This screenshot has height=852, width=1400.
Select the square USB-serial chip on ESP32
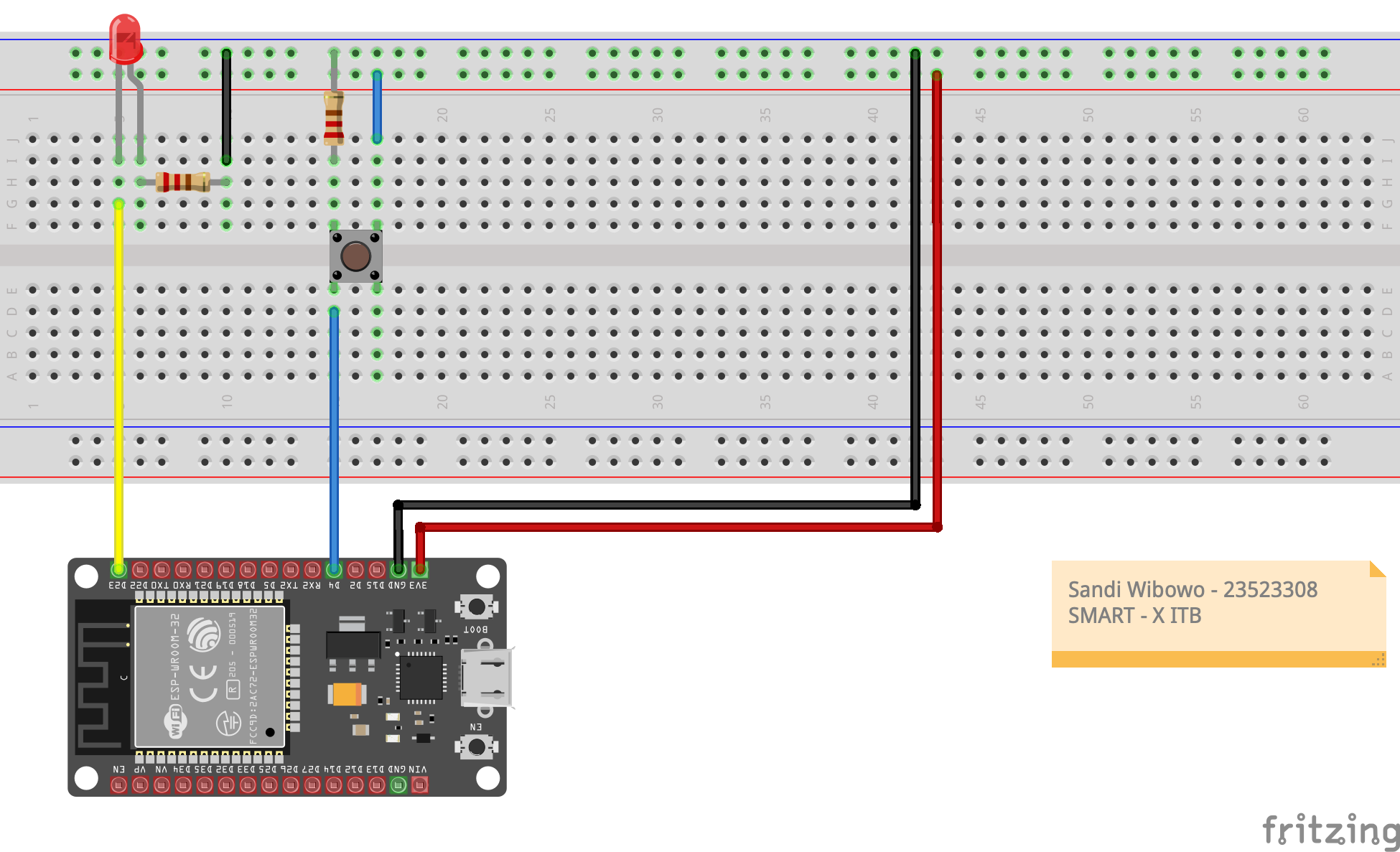(421, 678)
